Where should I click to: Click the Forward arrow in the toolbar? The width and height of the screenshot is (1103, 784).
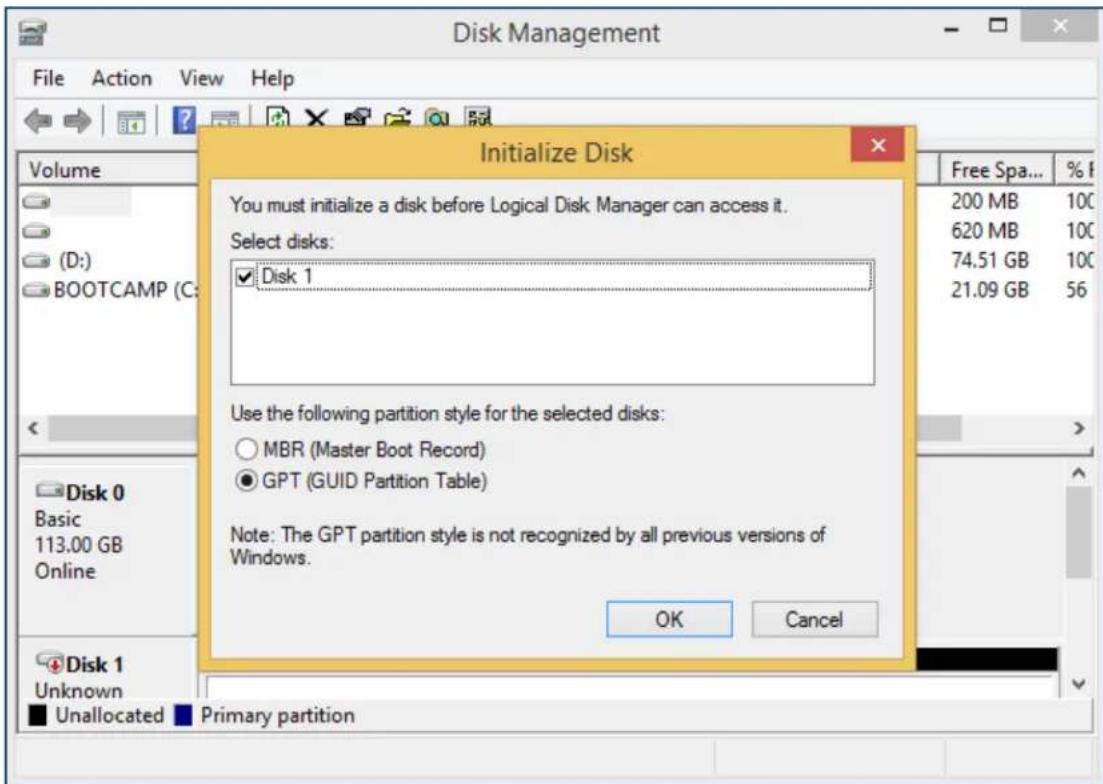[77, 121]
